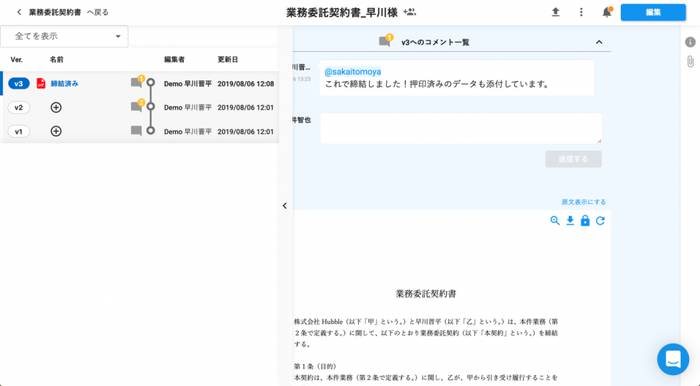Toggle the lock icon above document
The height and width of the screenshot is (386, 700).
coord(585,220)
